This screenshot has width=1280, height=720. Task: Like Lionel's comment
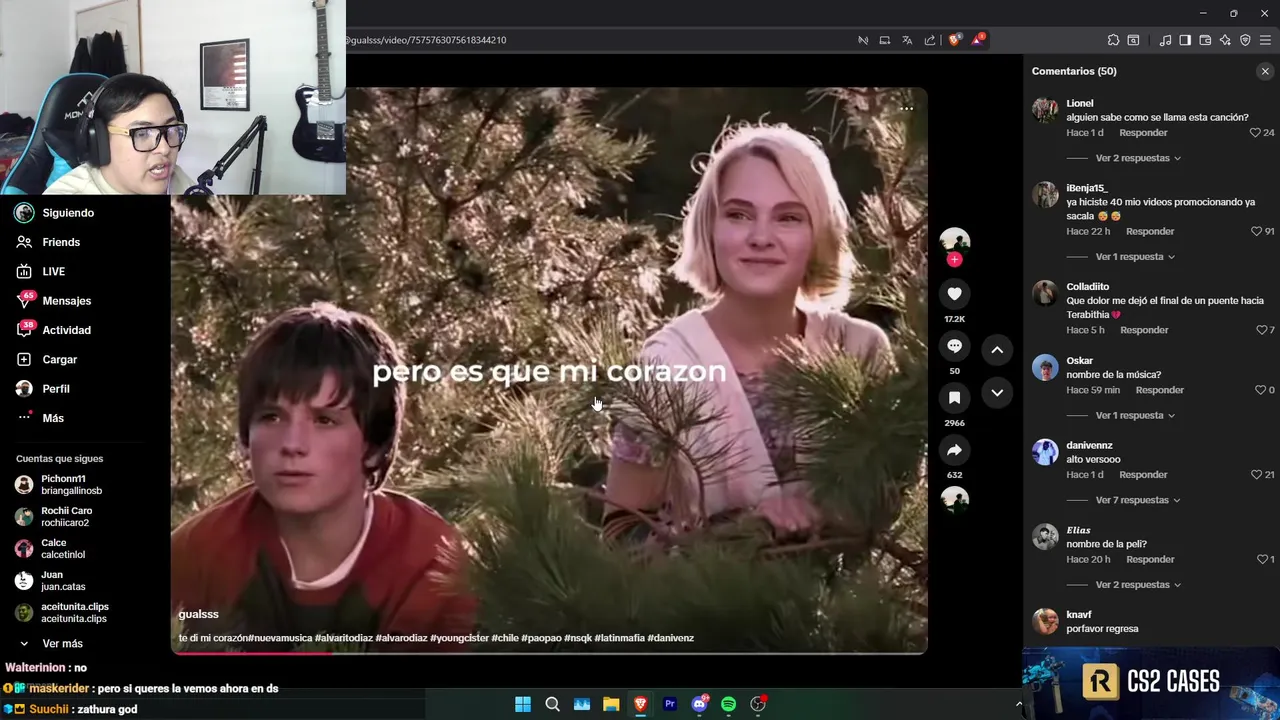(x=1256, y=132)
